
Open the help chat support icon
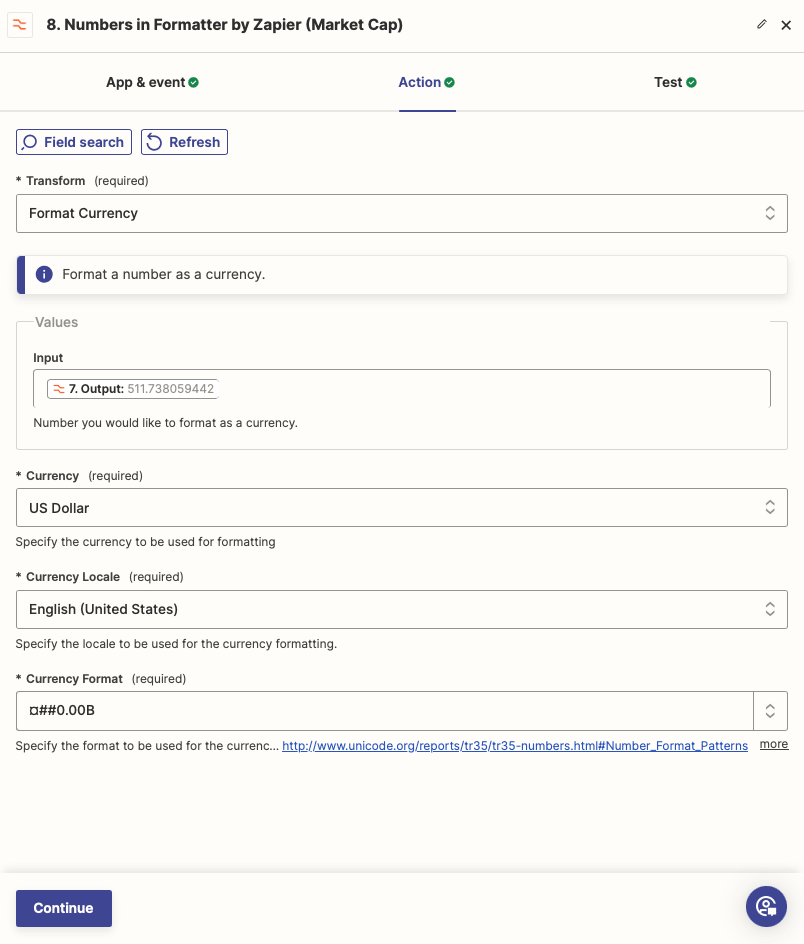point(766,906)
